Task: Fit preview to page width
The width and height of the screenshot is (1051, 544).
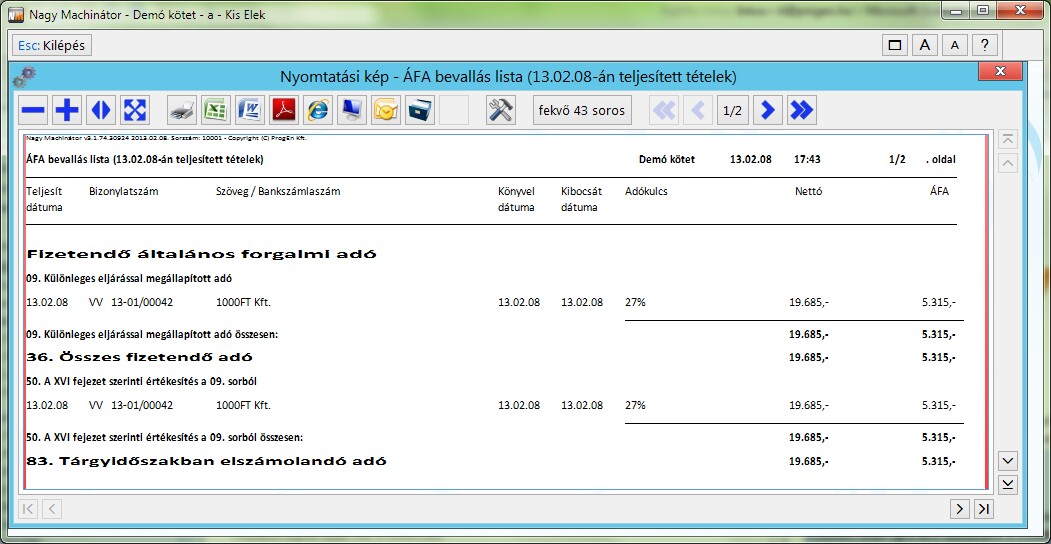Action: pyautogui.click(x=101, y=110)
